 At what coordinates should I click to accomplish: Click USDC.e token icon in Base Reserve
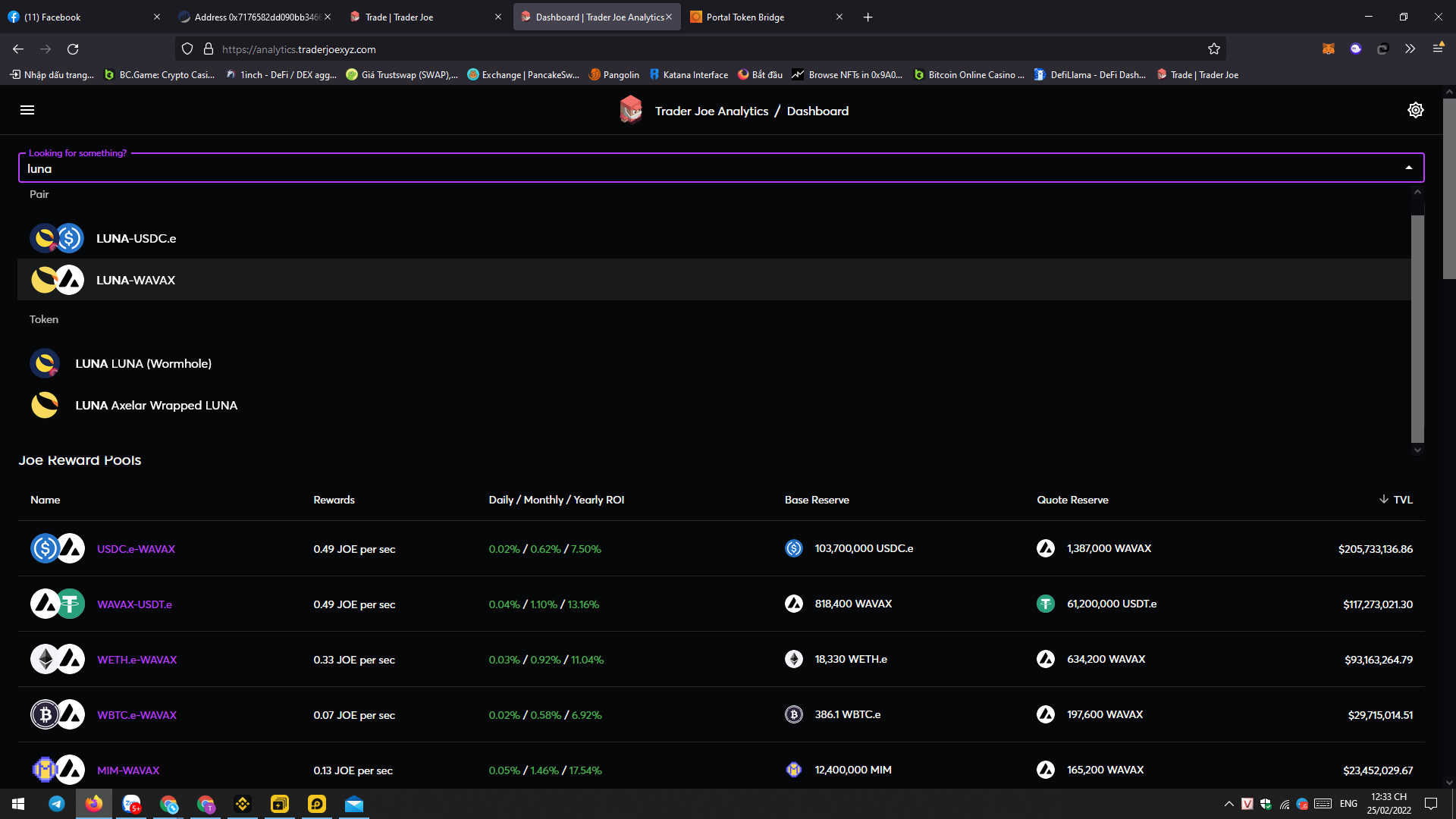pyautogui.click(x=793, y=548)
